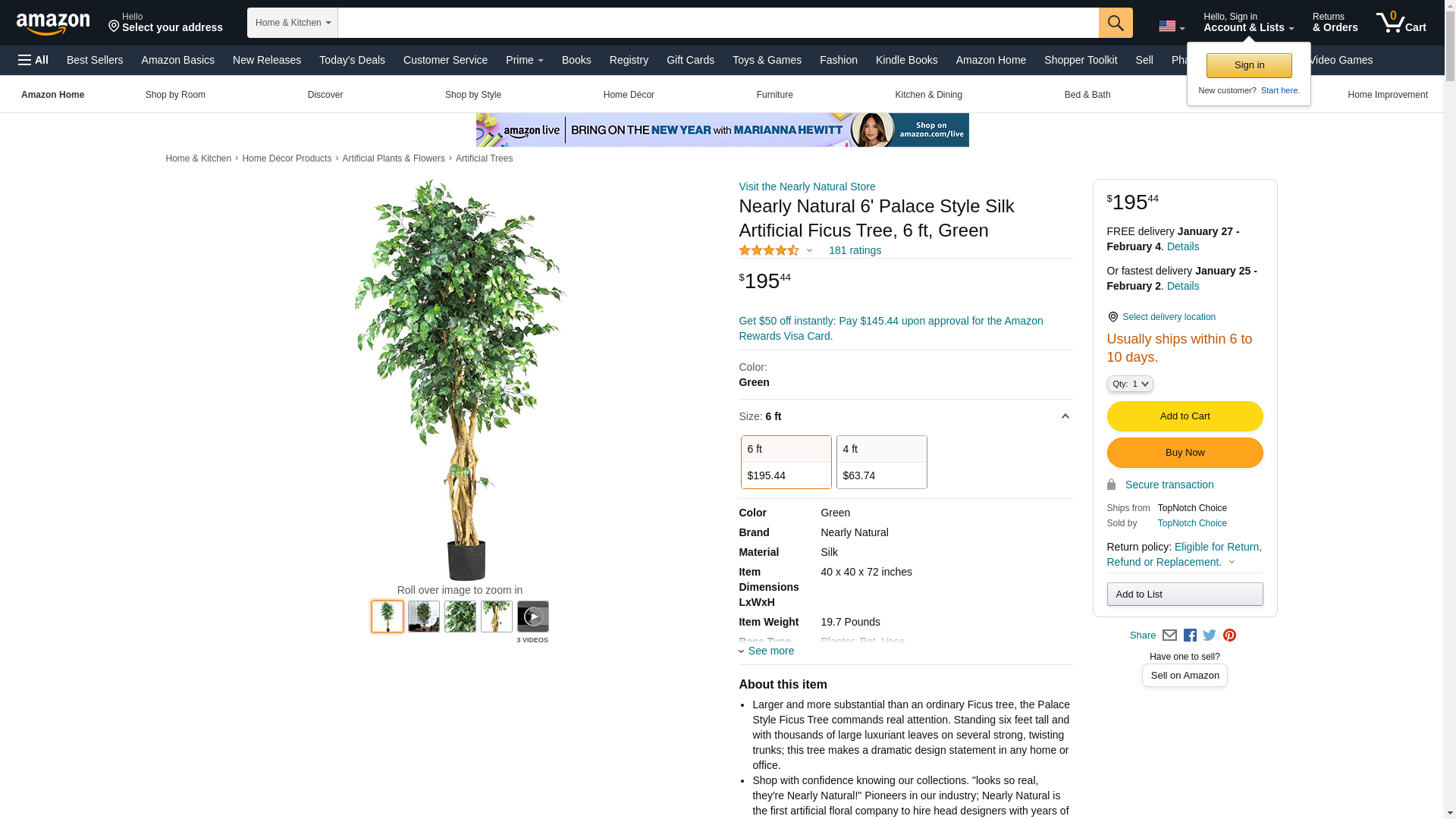Collapse the Size section chevron
The width and height of the screenshot is (1456, 819).
coord(1065,416)
